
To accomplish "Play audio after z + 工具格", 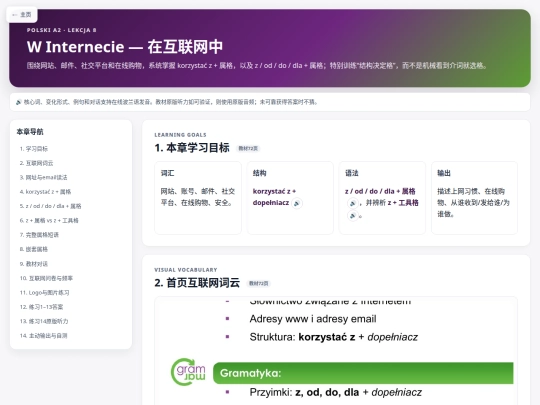I will click(352, 216).
